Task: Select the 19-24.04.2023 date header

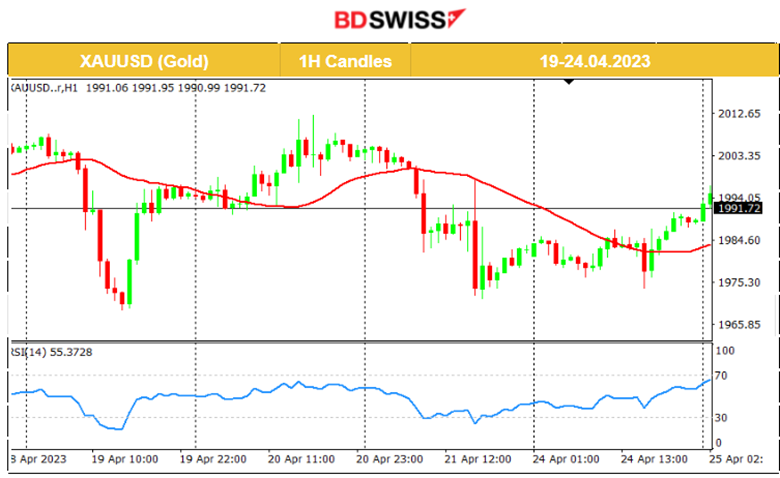Action: 595,61
